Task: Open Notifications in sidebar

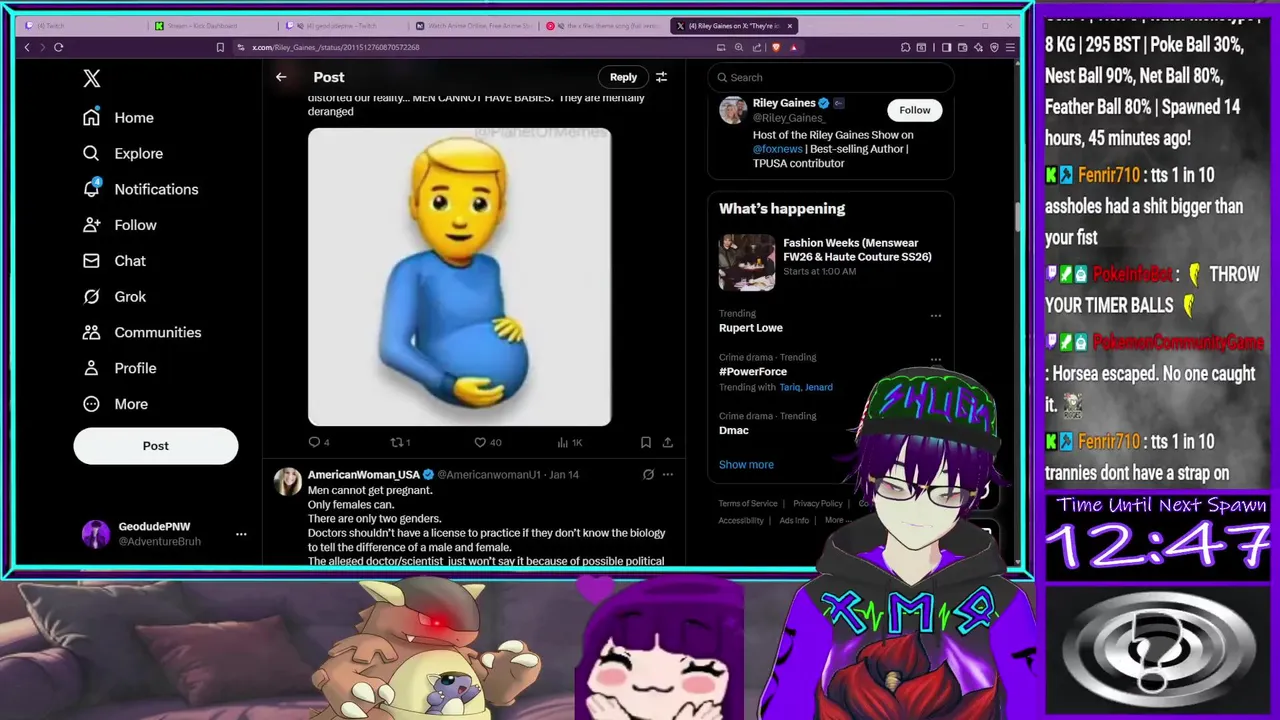Action: (140, 189)
